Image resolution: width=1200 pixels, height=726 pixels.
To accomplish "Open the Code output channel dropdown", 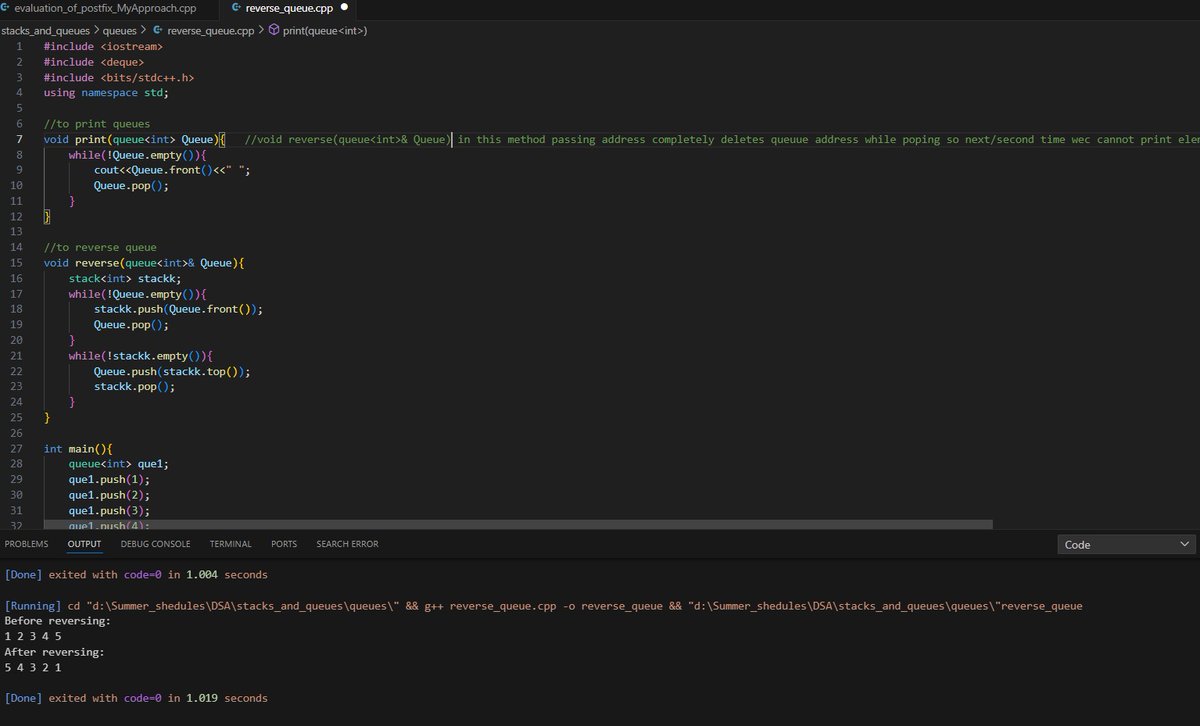I will [1127, 544].
